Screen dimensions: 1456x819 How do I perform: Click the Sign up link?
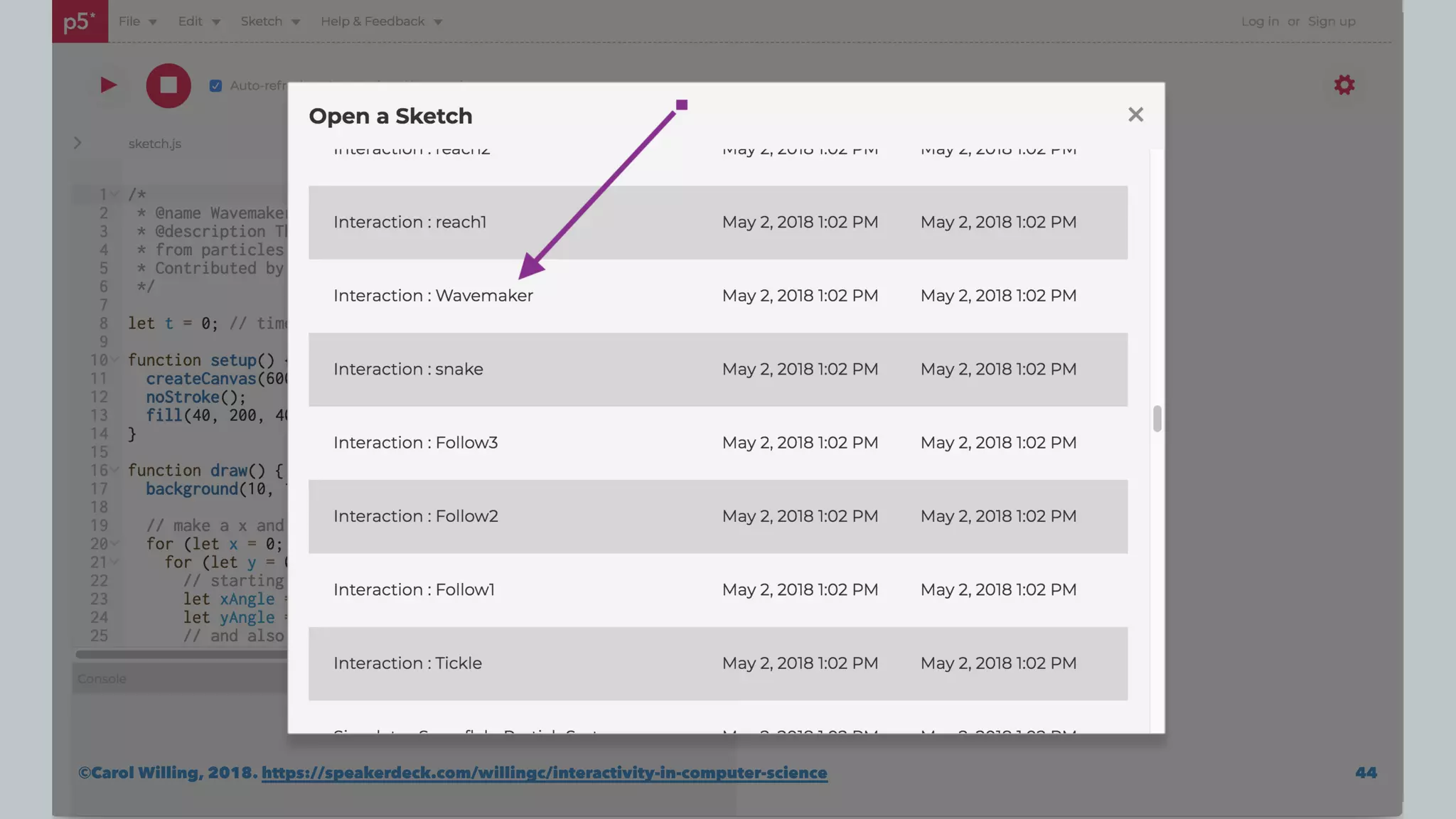[1332, 21]
